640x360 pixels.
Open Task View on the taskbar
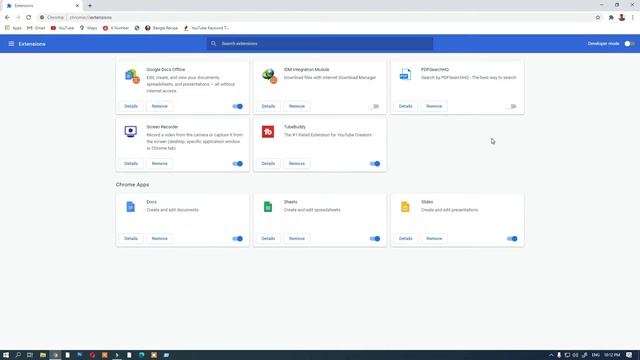tap(30, 355)
